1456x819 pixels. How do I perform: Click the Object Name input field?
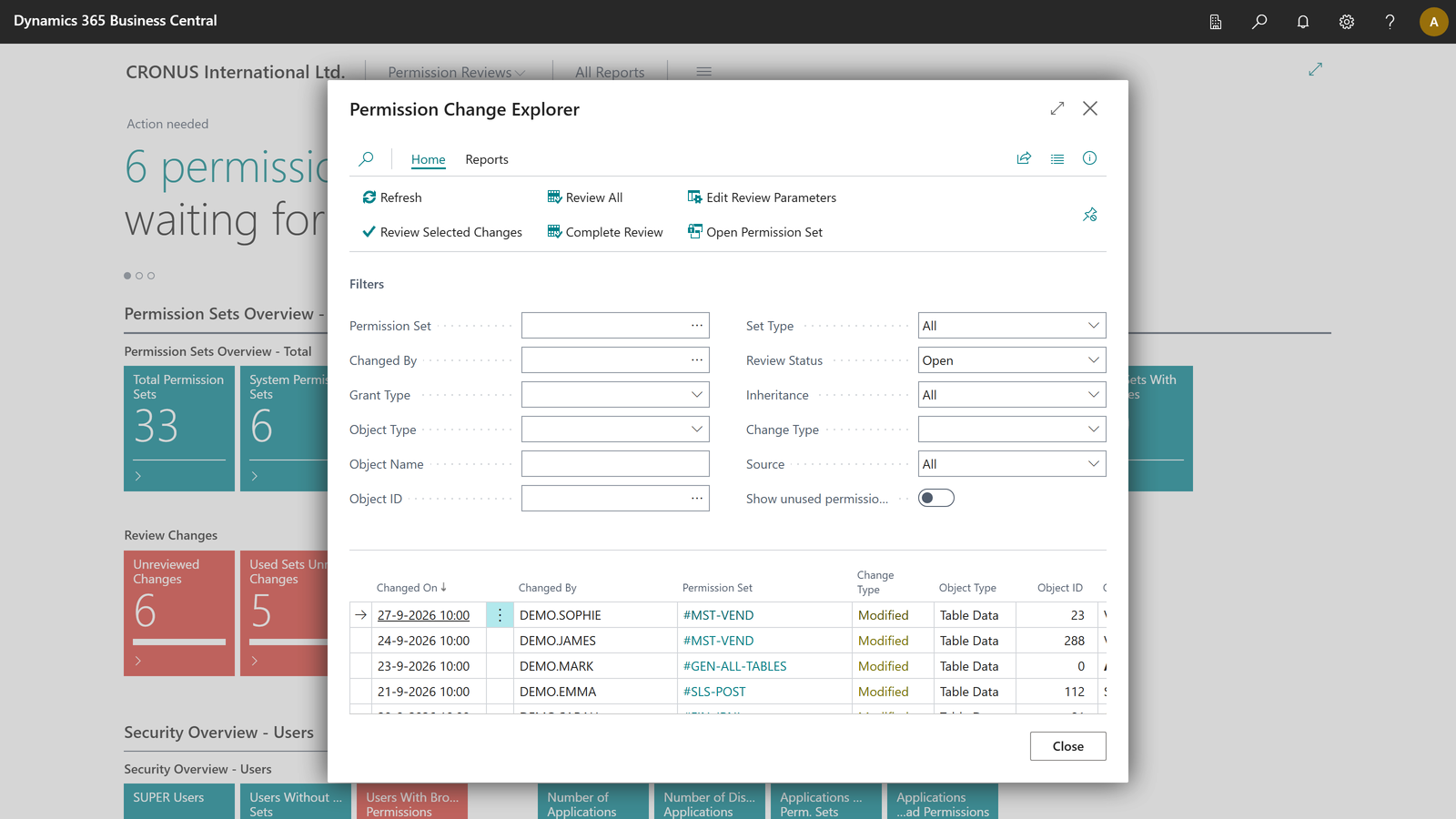(x=615, y=464)
